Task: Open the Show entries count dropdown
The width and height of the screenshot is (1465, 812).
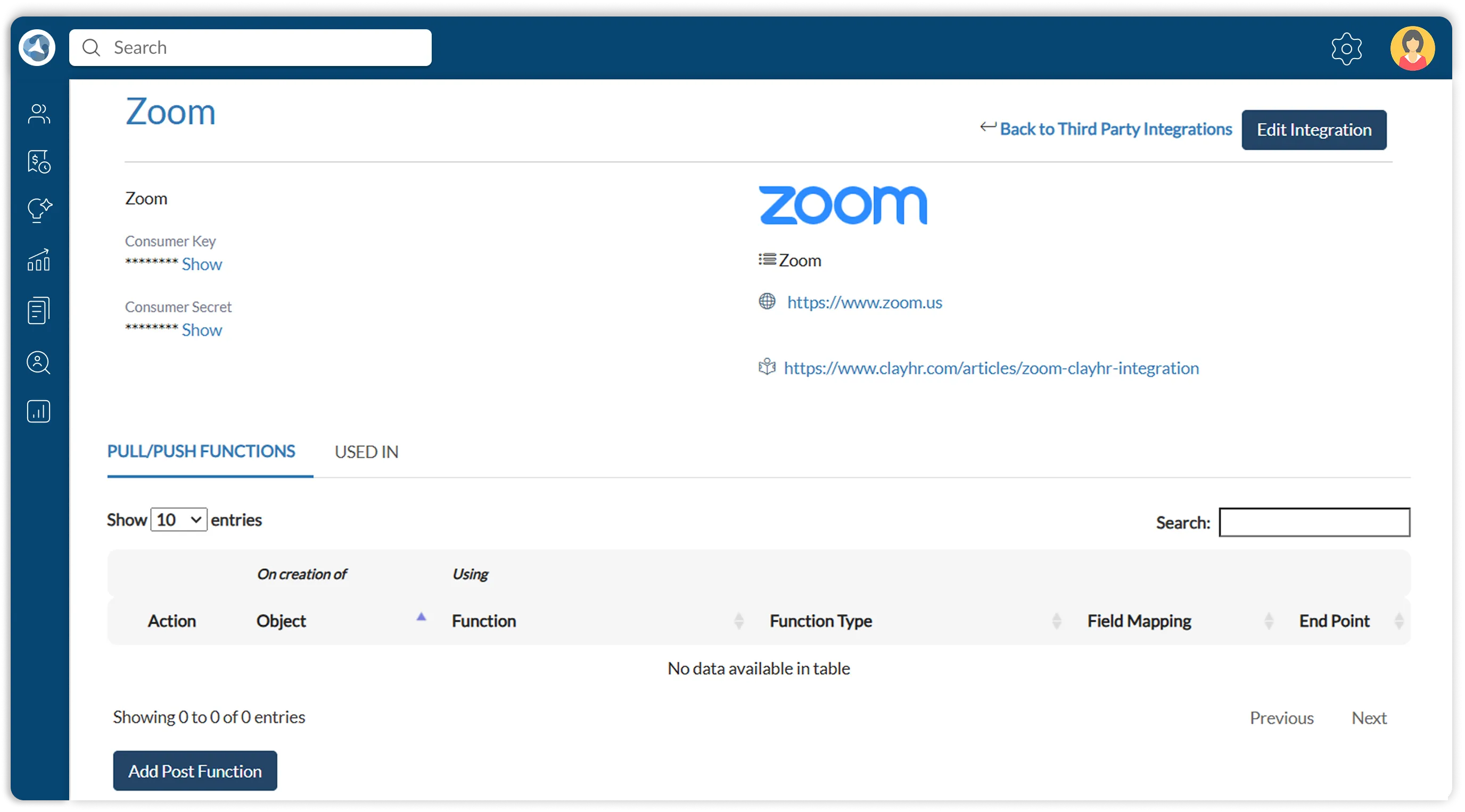Action: [178, 520]
